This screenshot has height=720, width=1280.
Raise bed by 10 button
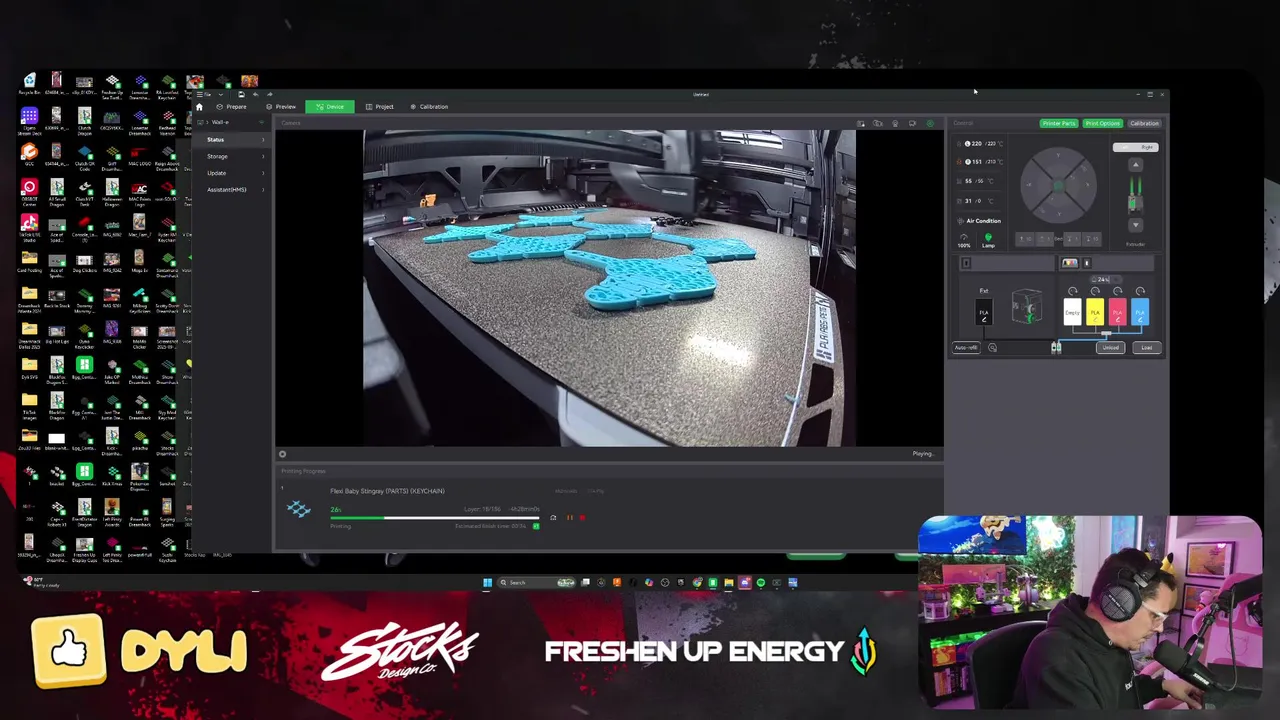[x=1025, y=239]
